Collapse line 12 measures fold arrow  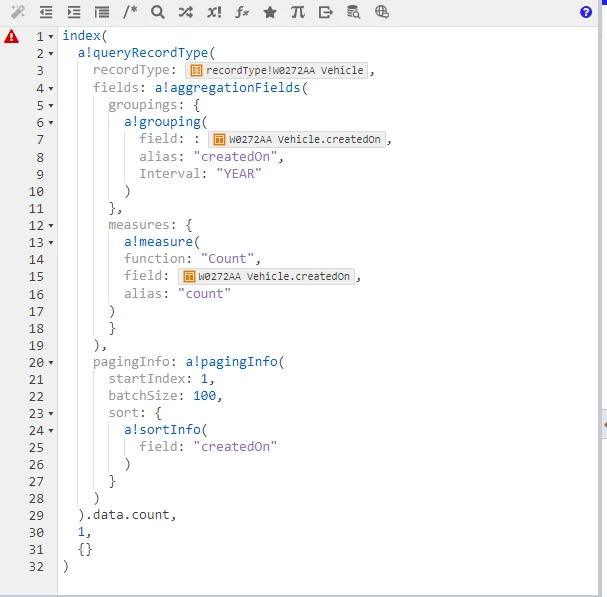[51, 226]
